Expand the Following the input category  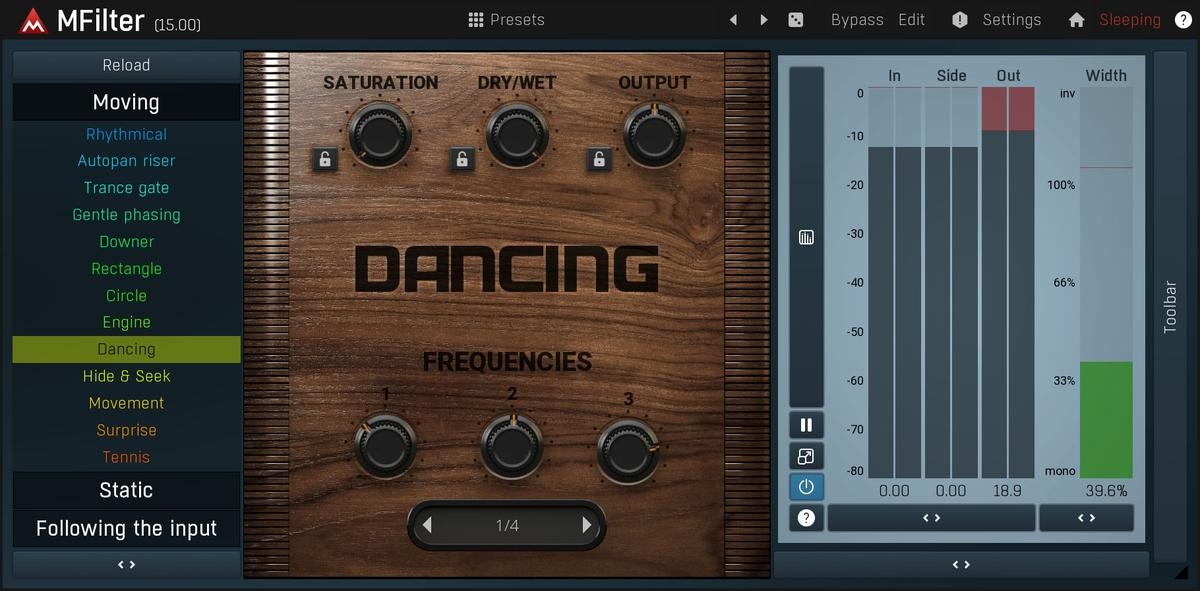(126, 528)
